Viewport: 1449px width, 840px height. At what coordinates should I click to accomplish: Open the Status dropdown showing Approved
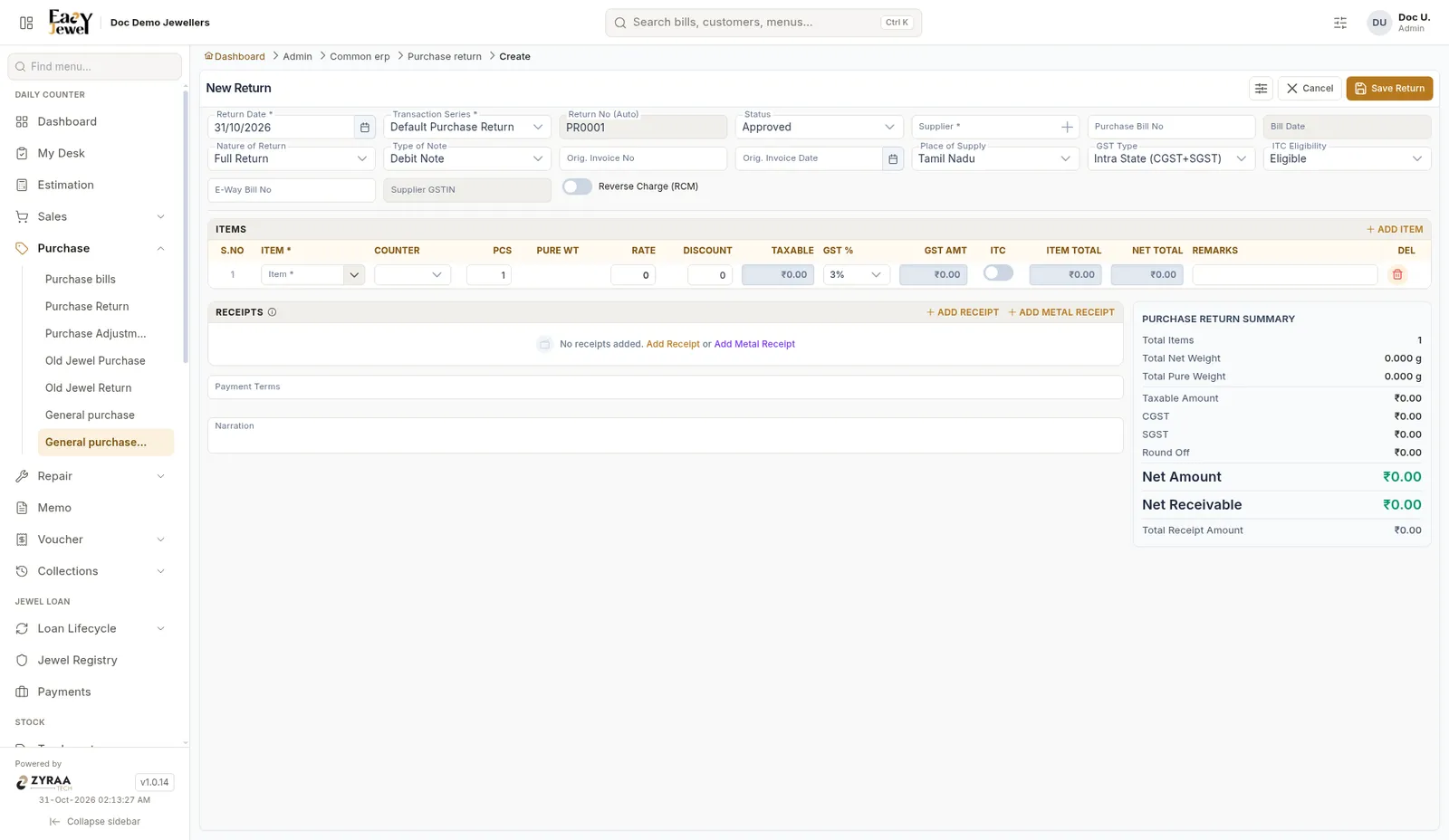819,128
